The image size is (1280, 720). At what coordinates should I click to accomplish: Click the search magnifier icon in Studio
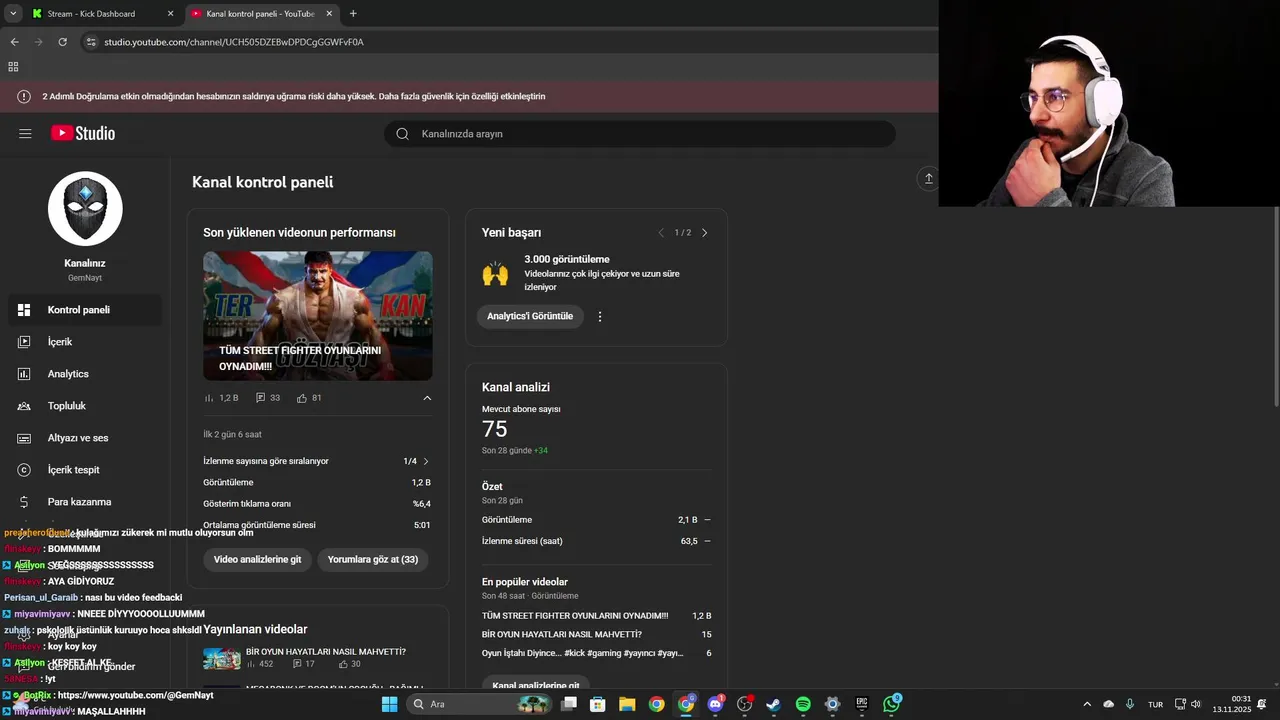tap(402, 134)
